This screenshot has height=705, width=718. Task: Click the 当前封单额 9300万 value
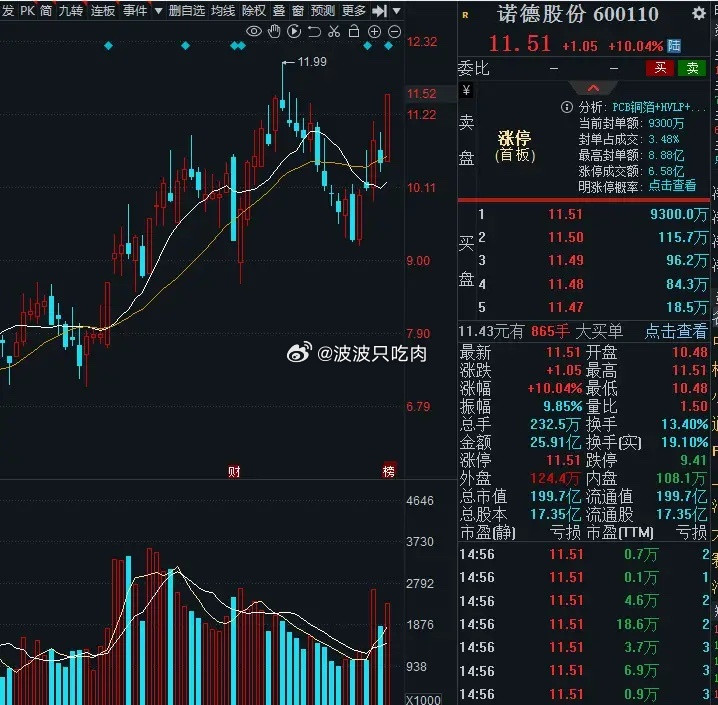[x=666, y=124]
